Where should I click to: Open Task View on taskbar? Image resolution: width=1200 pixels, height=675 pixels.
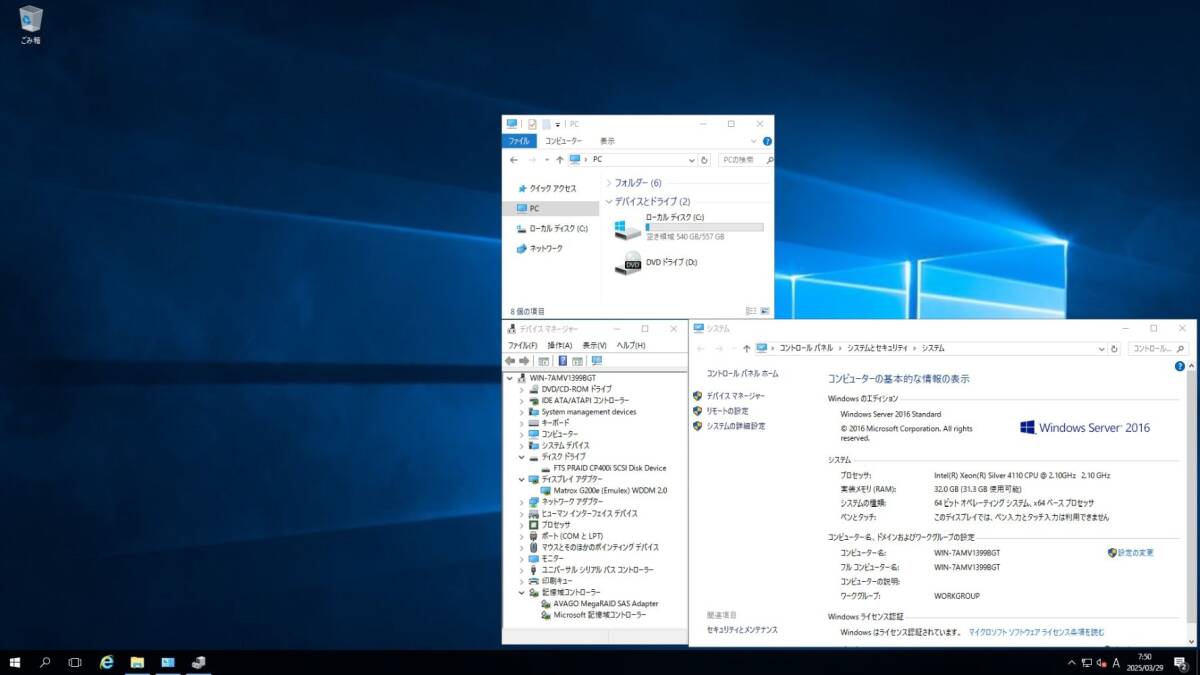[x=75, y=662]
